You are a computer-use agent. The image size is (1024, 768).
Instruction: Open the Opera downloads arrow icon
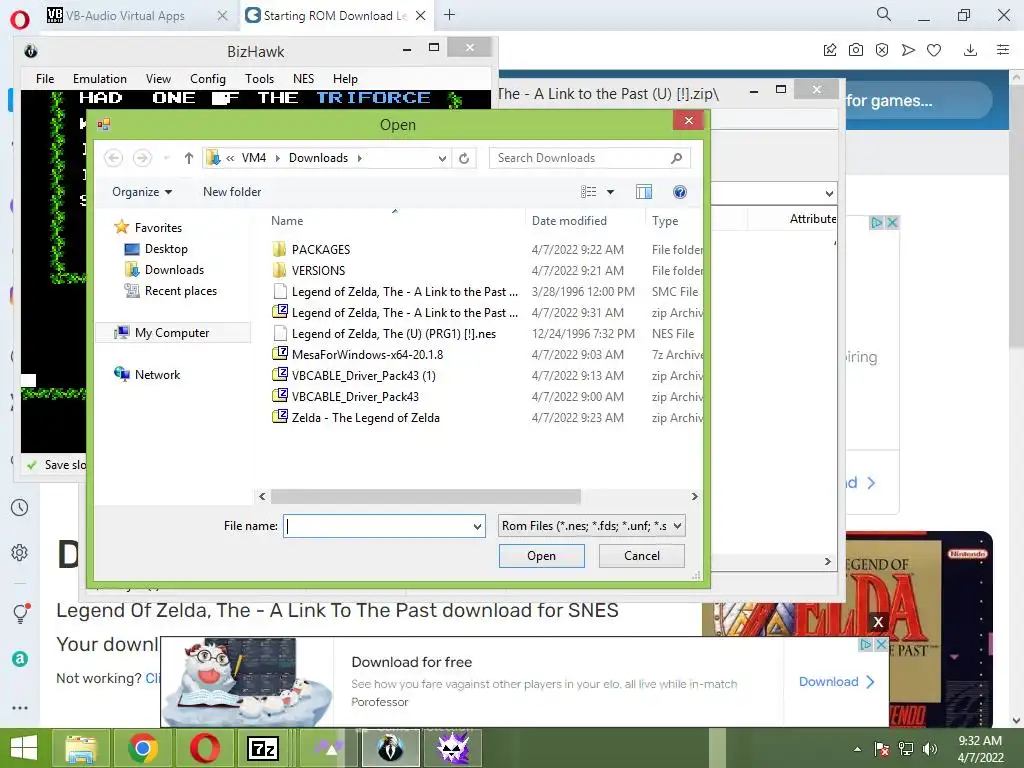click(970, 50)
